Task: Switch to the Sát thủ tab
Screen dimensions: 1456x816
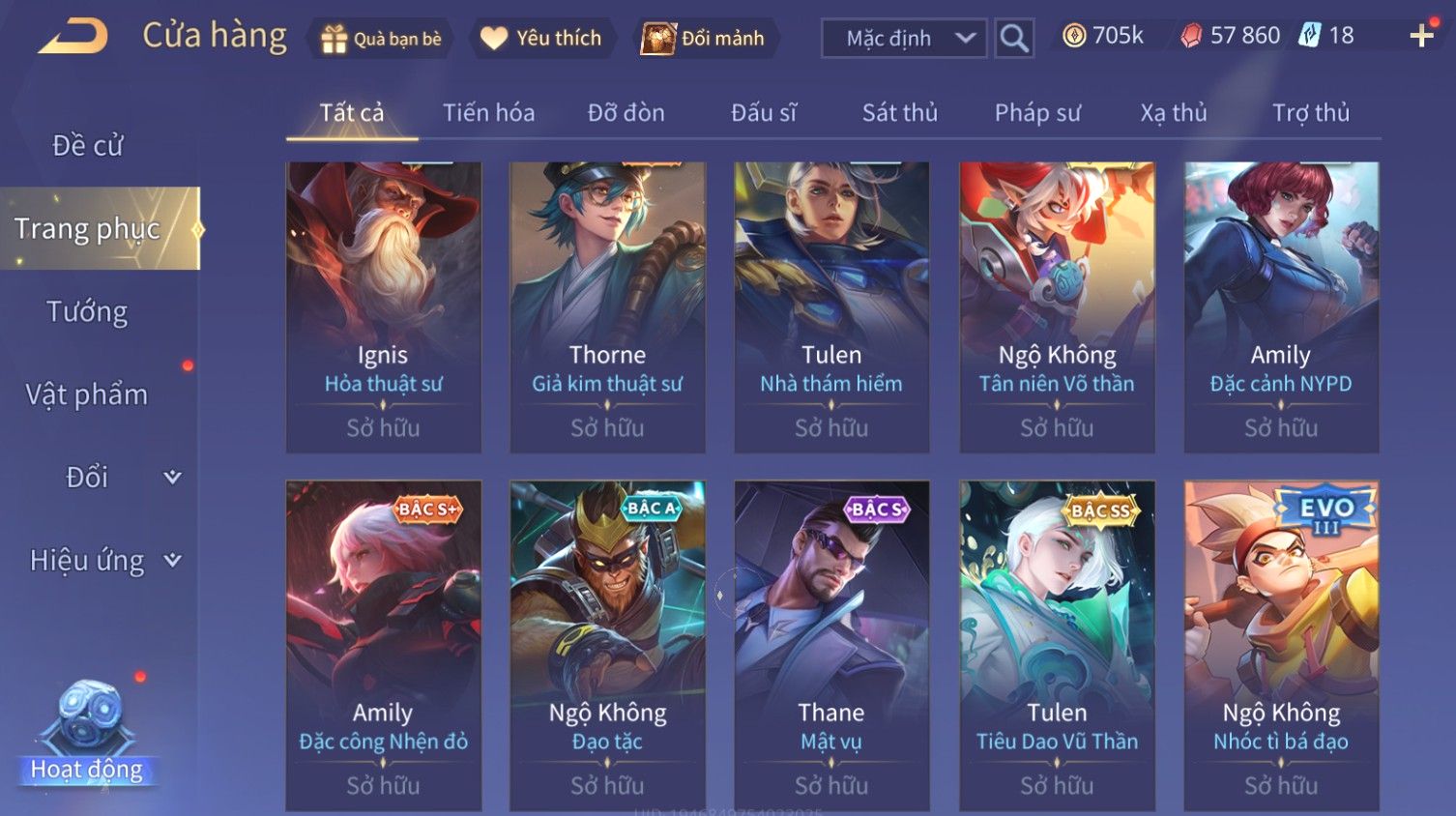Action: [x=899, y=113]
